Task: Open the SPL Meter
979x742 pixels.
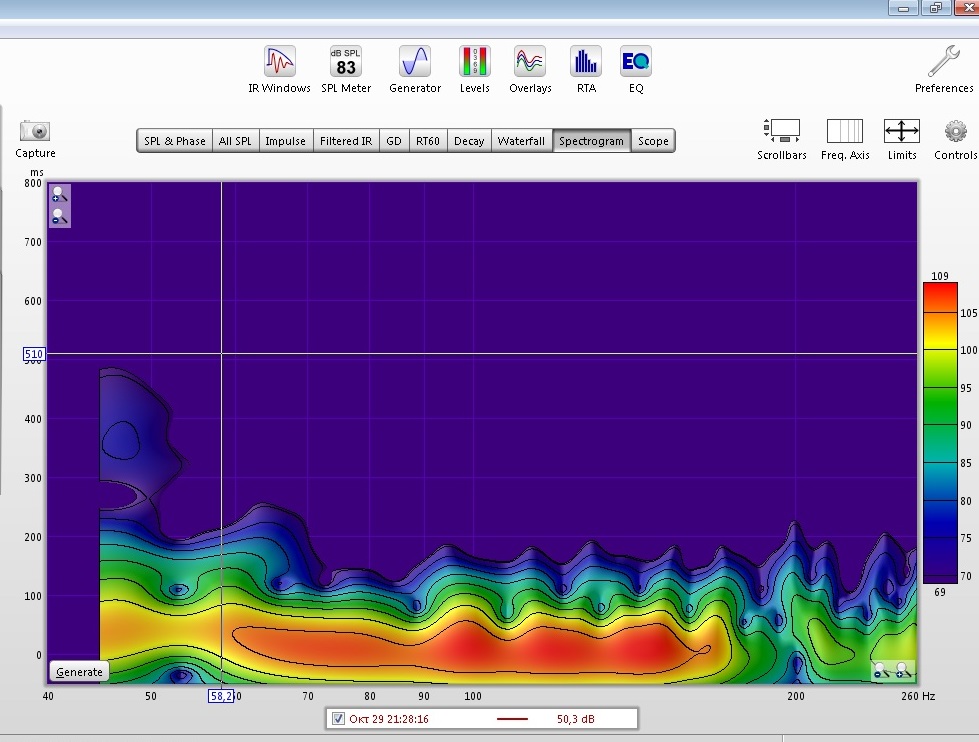Action: click(345, 62)
